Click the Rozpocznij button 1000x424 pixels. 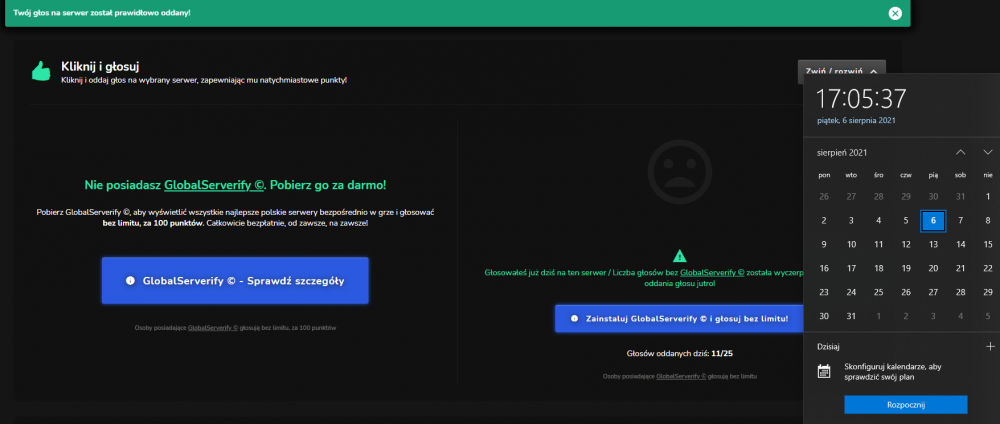point(906,405)
